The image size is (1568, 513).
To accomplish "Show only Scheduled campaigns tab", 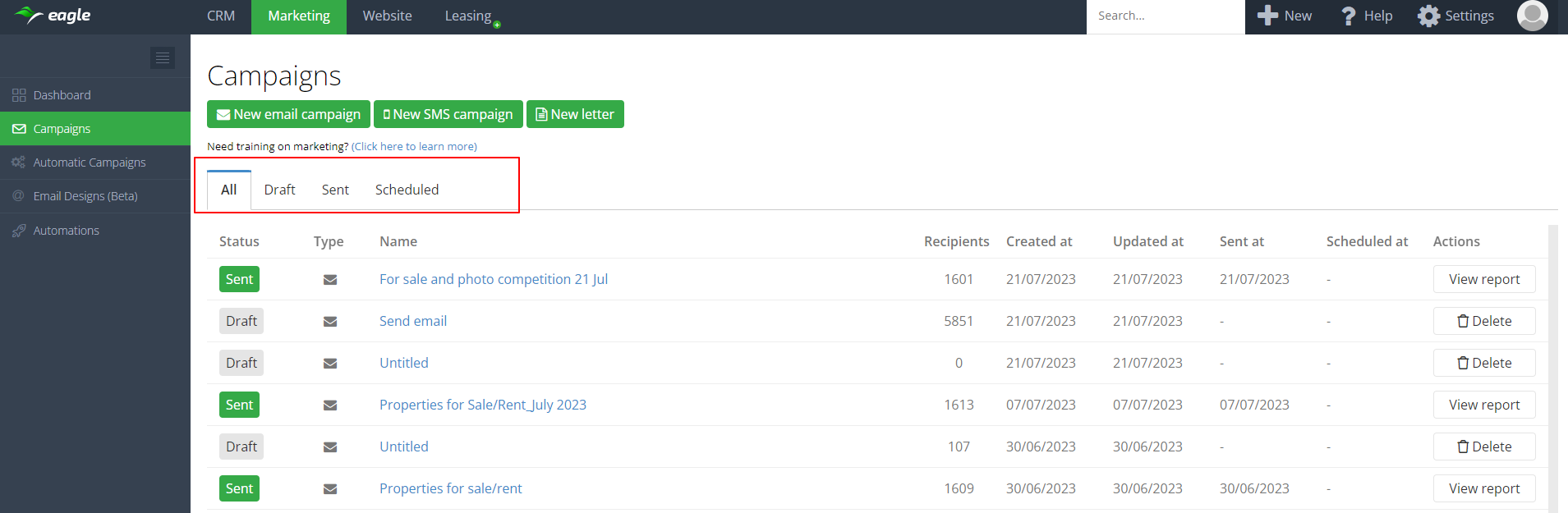I will [407, 190].
